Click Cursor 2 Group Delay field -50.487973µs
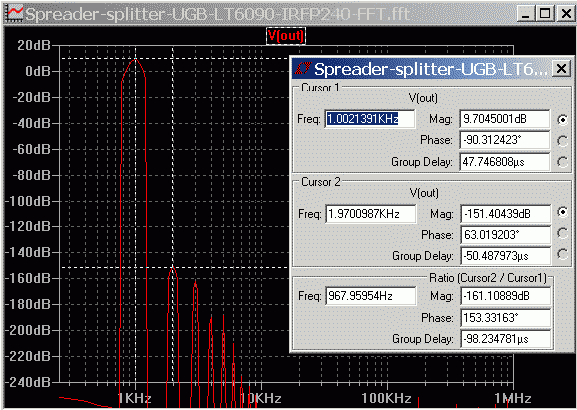The width and height of the screenshot is (577, 410). point(505,256)
